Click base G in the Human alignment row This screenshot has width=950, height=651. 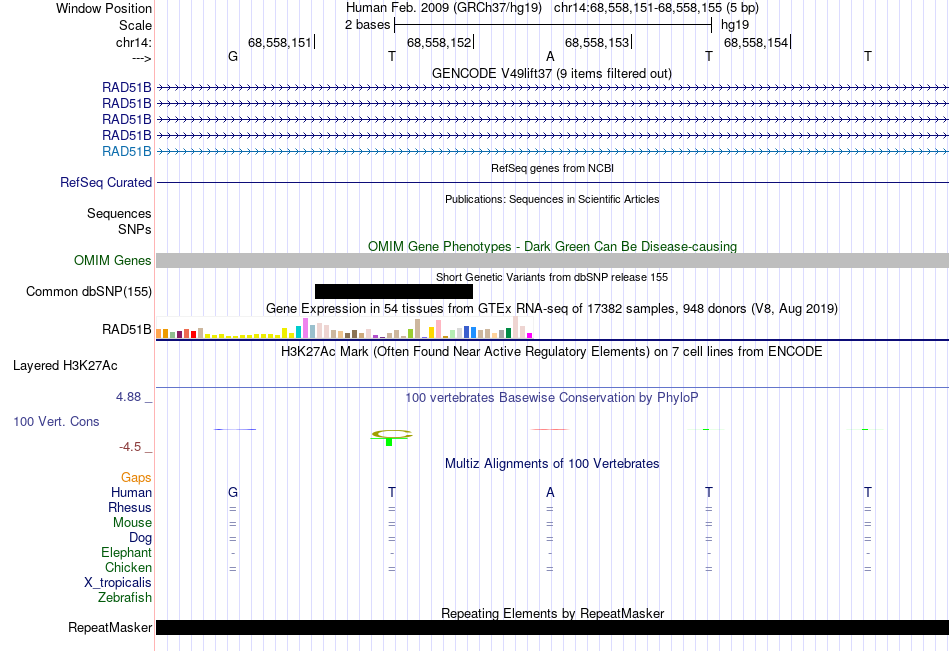(233, 492)
